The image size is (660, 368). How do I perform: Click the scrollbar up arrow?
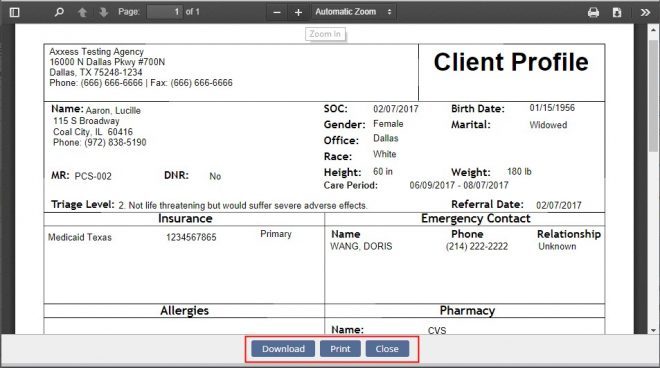tap(653, 30)
